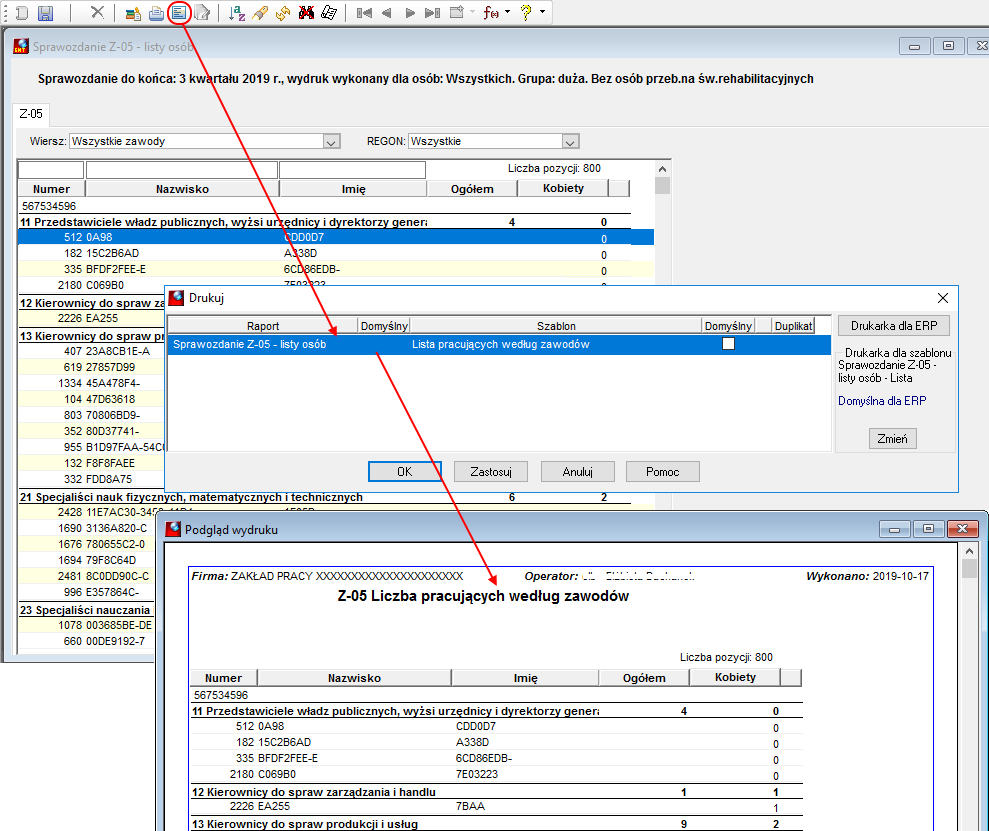The image size is (989, 831).
Task: Click the crossed-out binoculars icon
Action: point(306,13)
